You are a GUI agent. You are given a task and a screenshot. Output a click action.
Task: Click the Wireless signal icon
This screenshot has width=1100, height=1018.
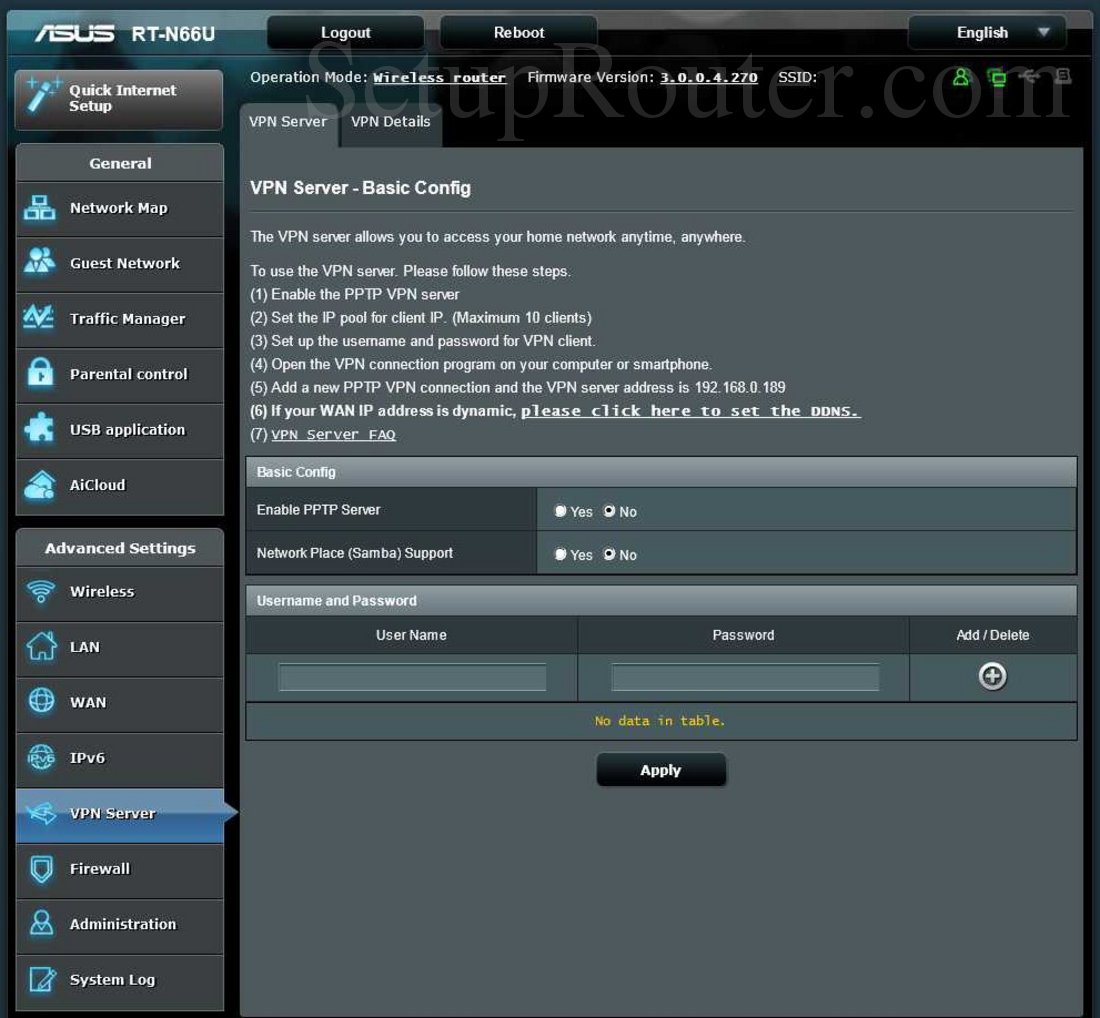(x=41, y=591)
